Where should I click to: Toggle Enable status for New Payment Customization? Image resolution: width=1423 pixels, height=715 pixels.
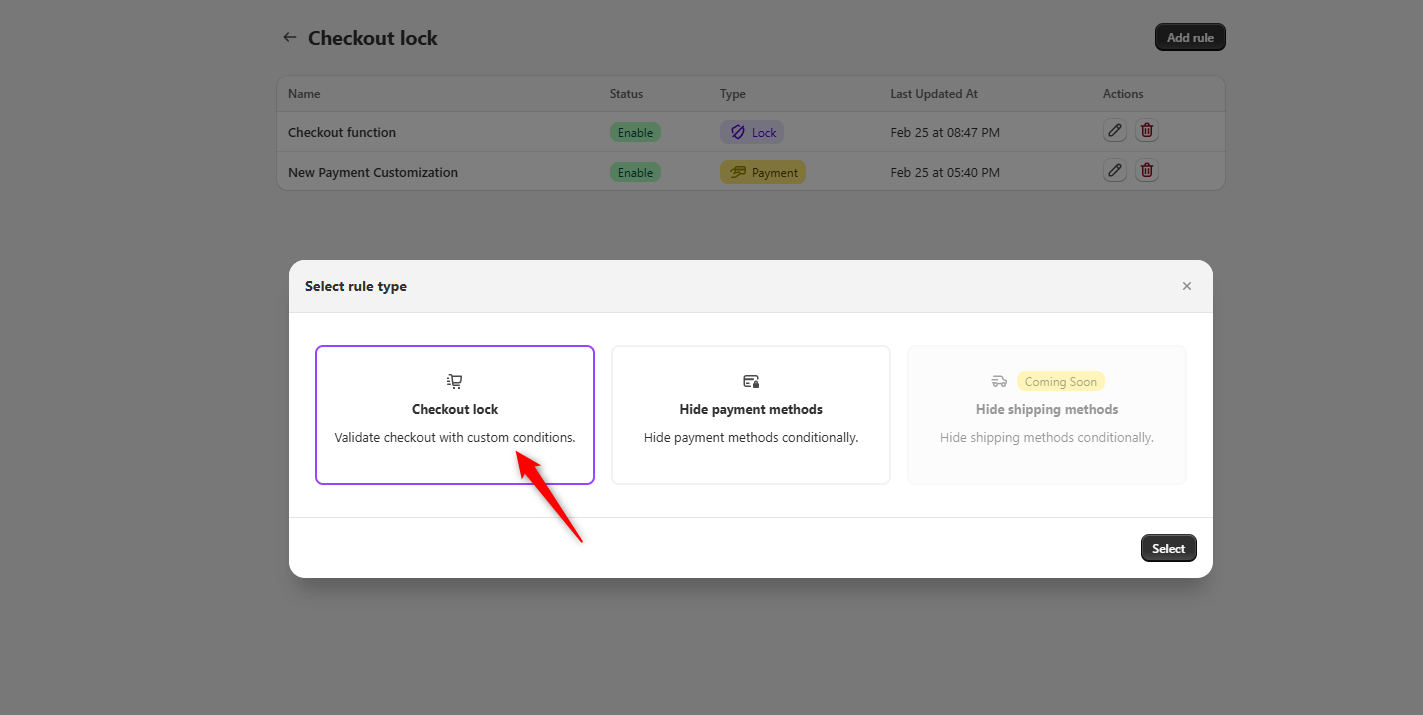coord(635,171)
